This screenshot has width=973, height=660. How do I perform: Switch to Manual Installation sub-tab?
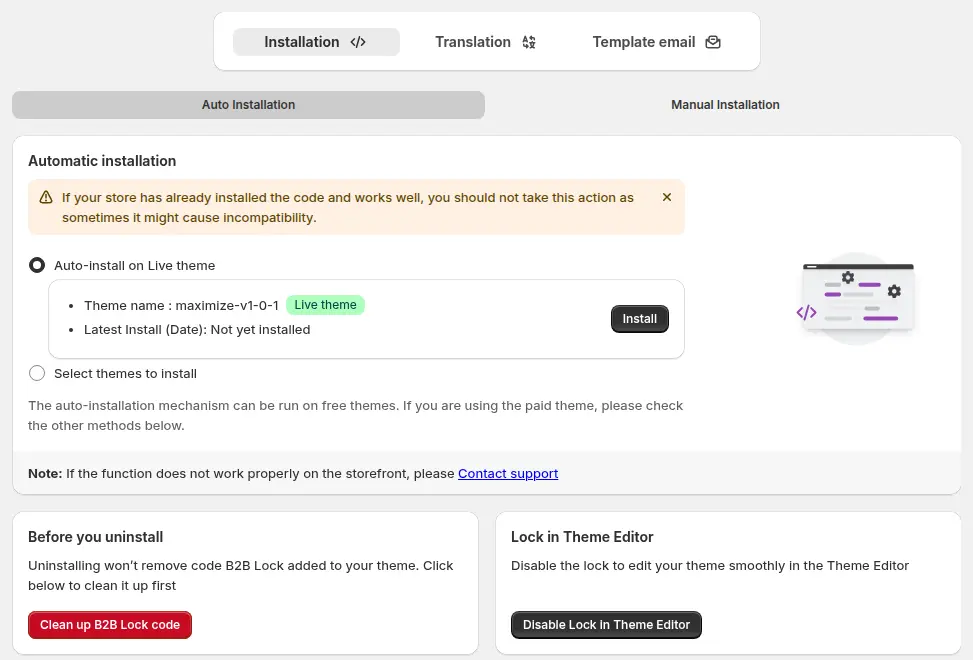tap(725, 105)
